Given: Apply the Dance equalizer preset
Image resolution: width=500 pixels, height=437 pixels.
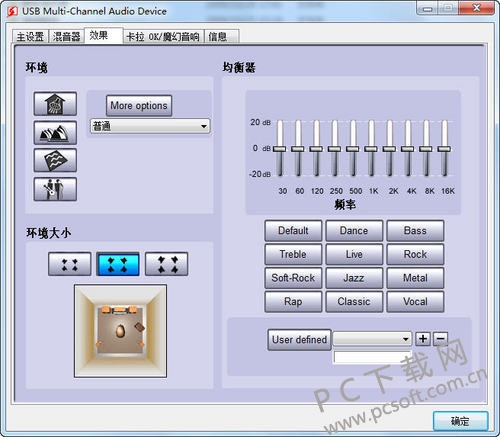Looking at the screenshot, I should point(354,231).
